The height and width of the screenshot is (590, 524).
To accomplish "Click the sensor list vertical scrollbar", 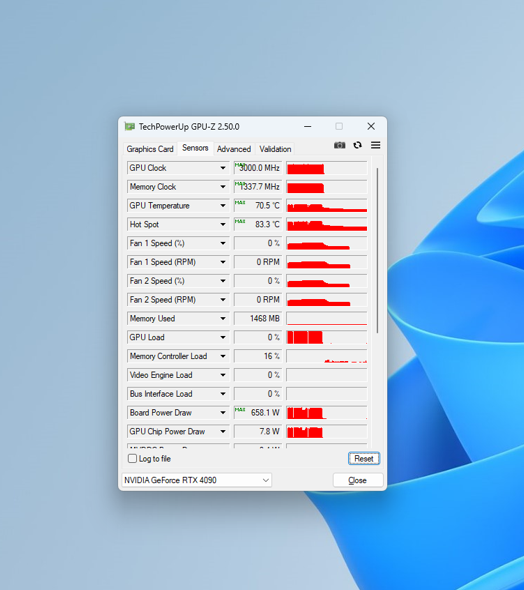I will [377, 250].
